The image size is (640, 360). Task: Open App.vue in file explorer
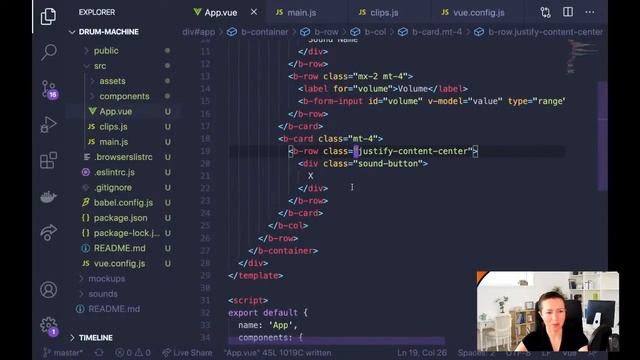coord(116,111)
